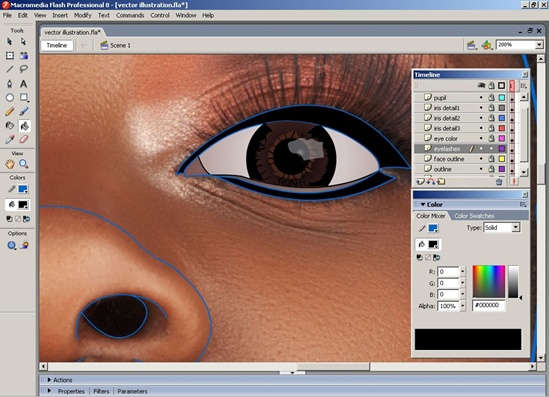The height and width of the screenshot is (397, 549).
Task: Toggle outline view for iris detail3 layer
Action: click(x=502, y=128)
